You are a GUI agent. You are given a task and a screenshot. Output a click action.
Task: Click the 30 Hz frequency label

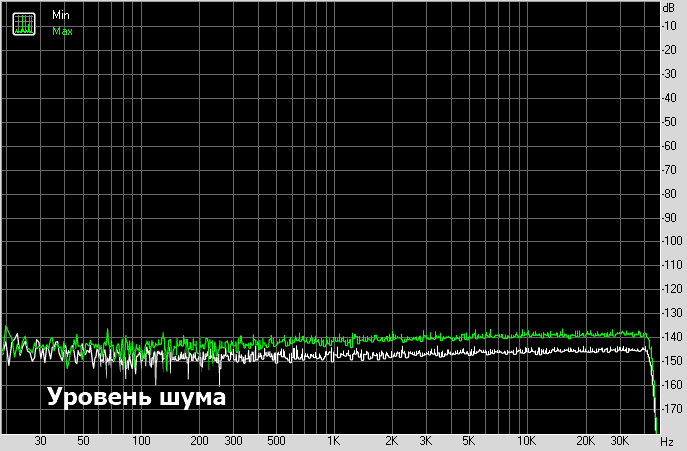click(41, 441)
